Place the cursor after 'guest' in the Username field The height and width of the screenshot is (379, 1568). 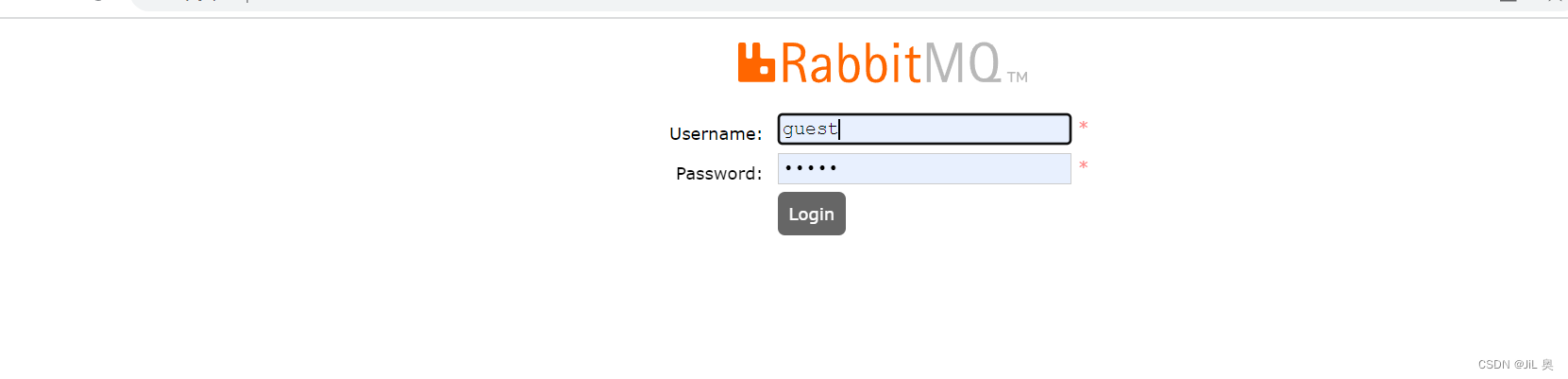pyautogui.click(x=839, y=129)
